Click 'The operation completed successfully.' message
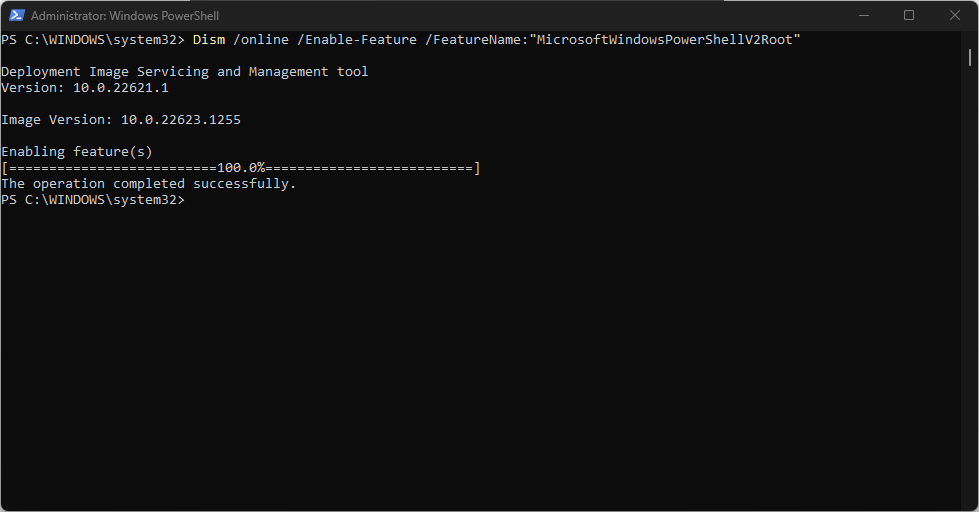Viewport: 979px width, 512px height. (x=149, y=184)
